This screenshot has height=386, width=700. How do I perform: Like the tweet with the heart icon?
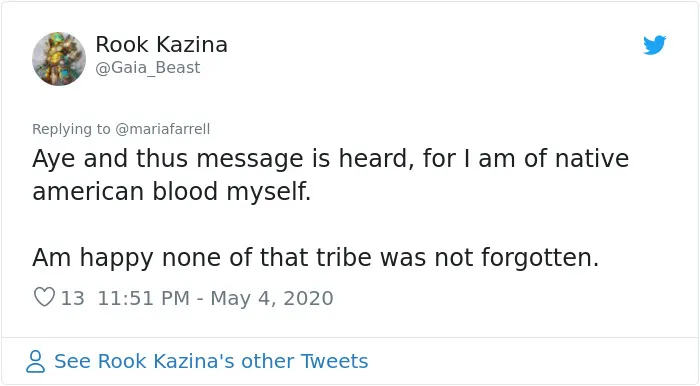click(x=44, y=297)
